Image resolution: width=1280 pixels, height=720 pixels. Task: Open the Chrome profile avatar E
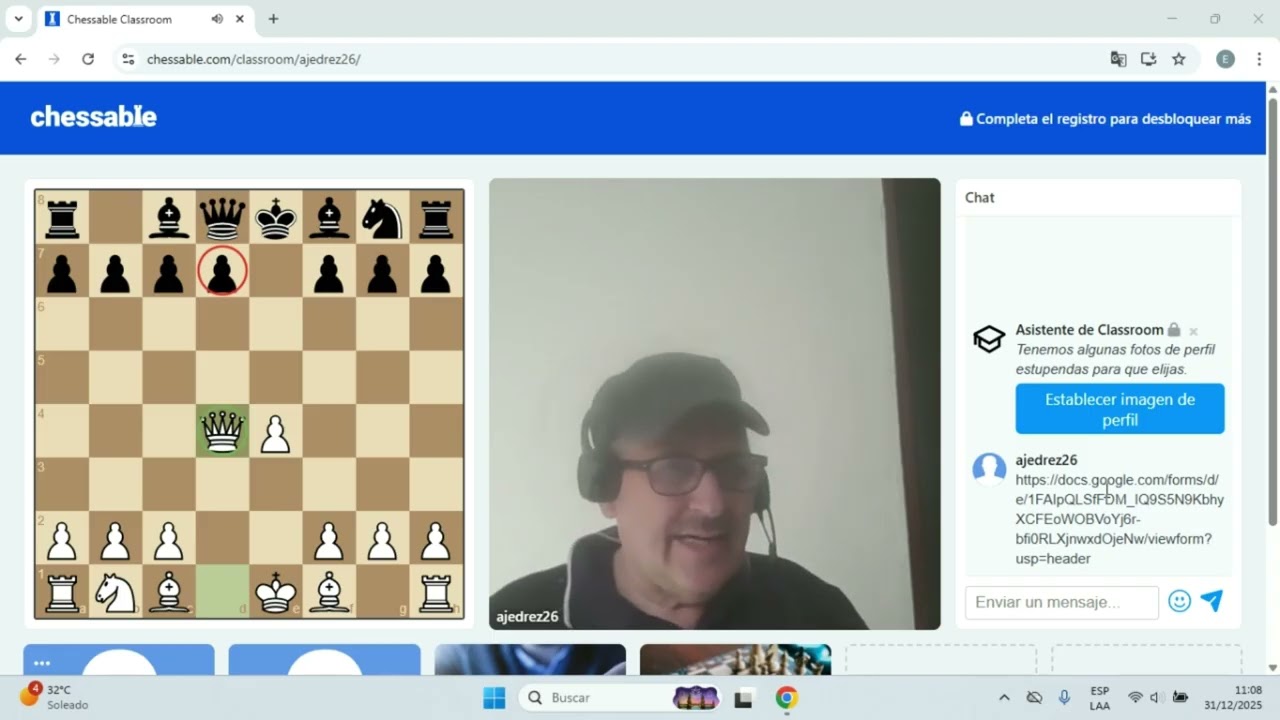tap(1225, 59)
